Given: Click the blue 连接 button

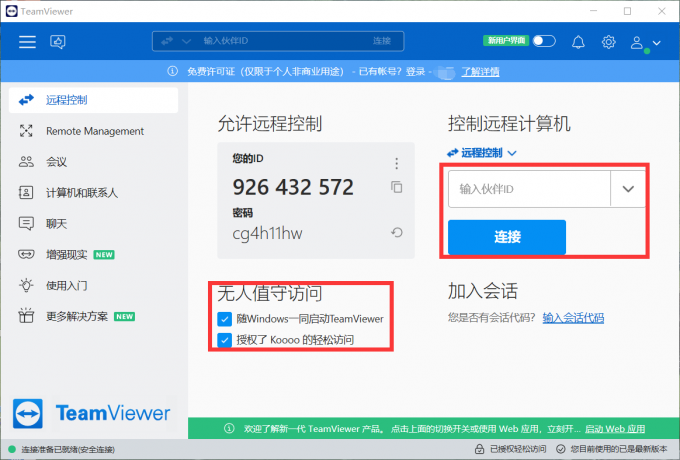Looking at the screenshot, I should 507,237.
